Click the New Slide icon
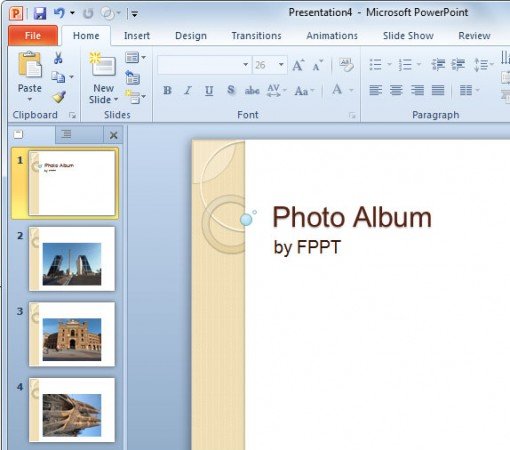This screenshot has height=450, width=510. (x=103, y=65)
